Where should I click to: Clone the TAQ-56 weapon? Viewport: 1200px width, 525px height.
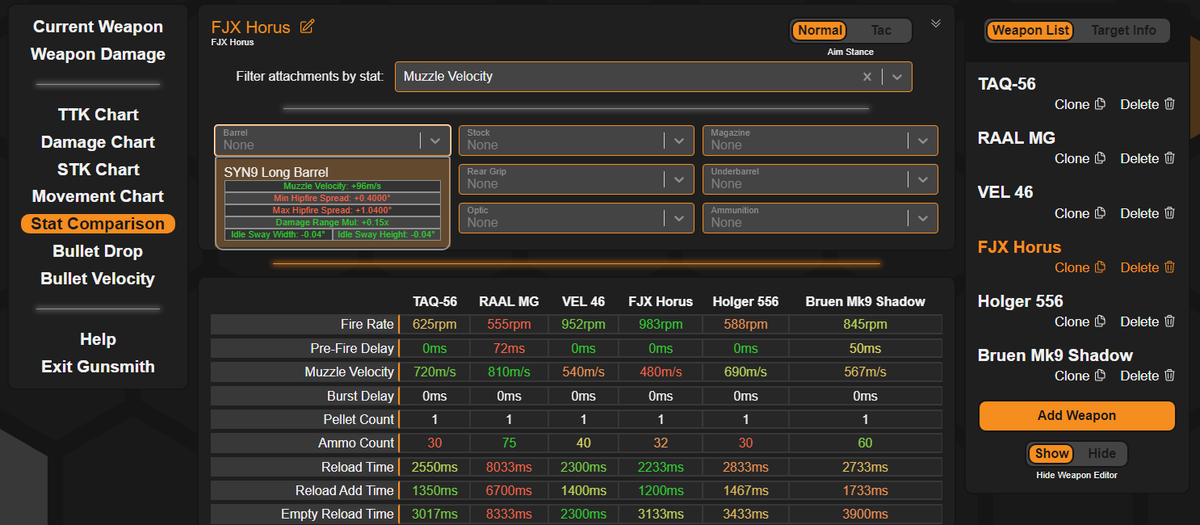pos(1079,104)
